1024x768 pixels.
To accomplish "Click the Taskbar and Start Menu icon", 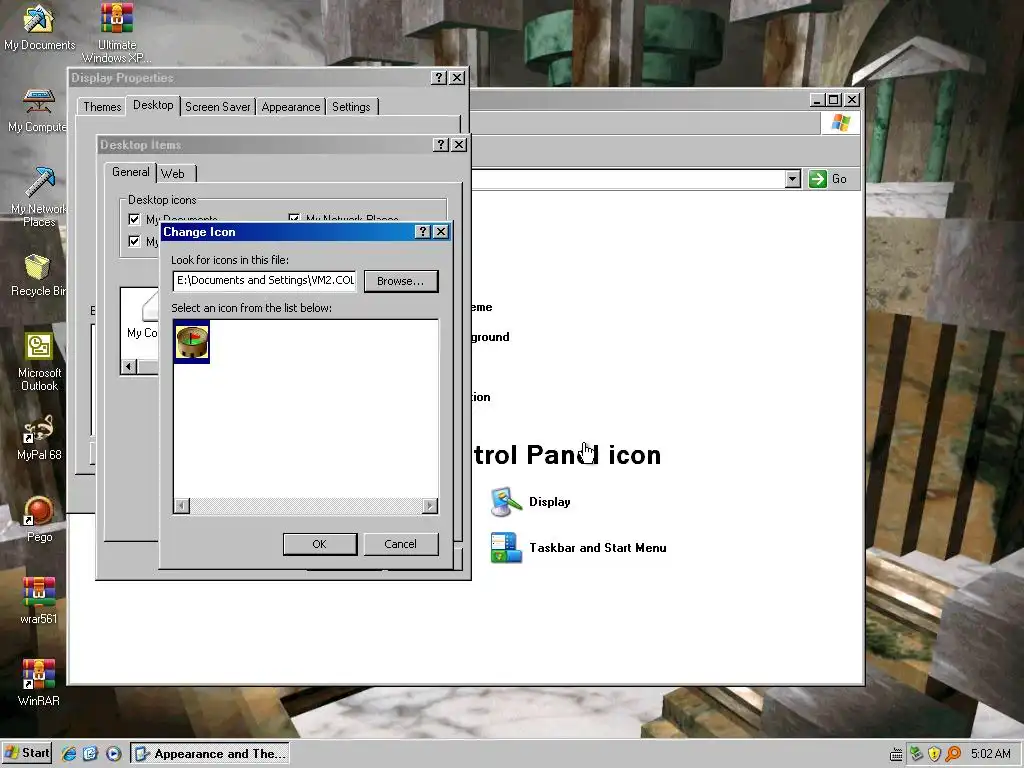I will click(x=506, y=548).
